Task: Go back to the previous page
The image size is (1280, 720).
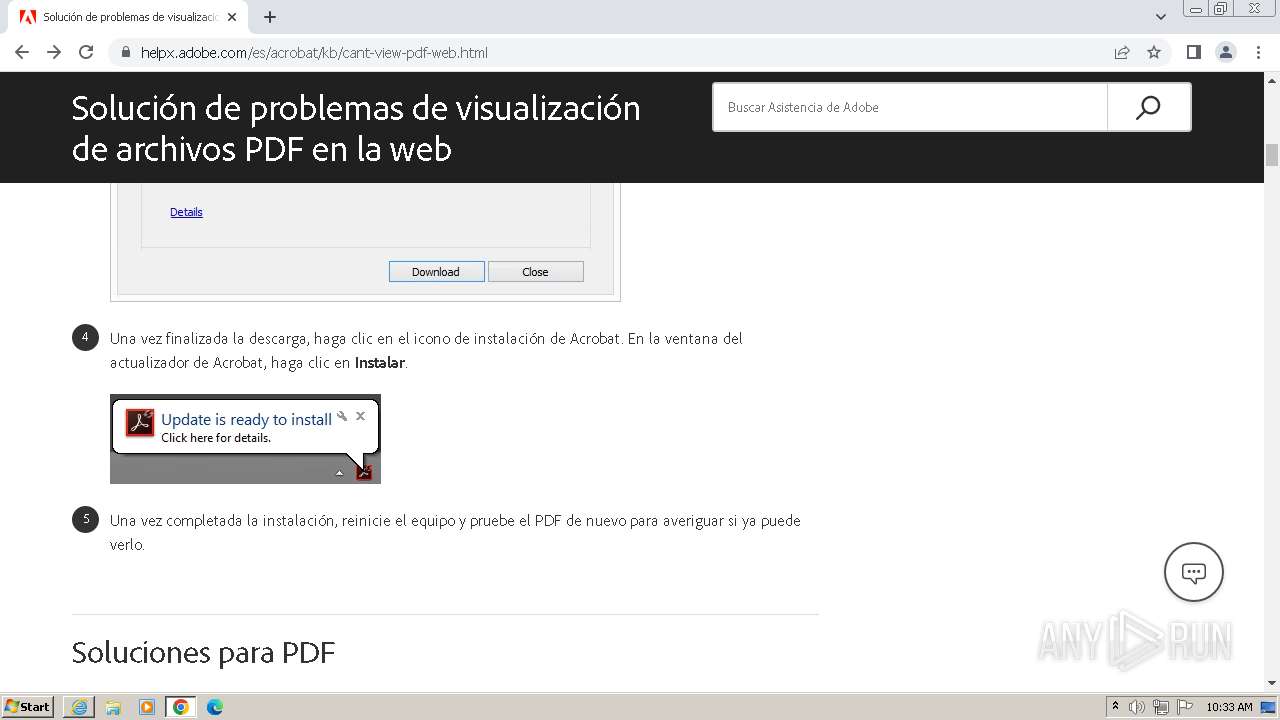Action: pyautogui.click(x=22, y=52)
